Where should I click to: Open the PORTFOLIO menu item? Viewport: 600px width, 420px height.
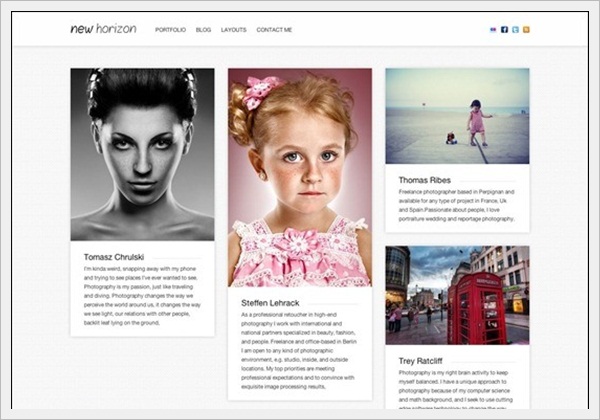170,29
